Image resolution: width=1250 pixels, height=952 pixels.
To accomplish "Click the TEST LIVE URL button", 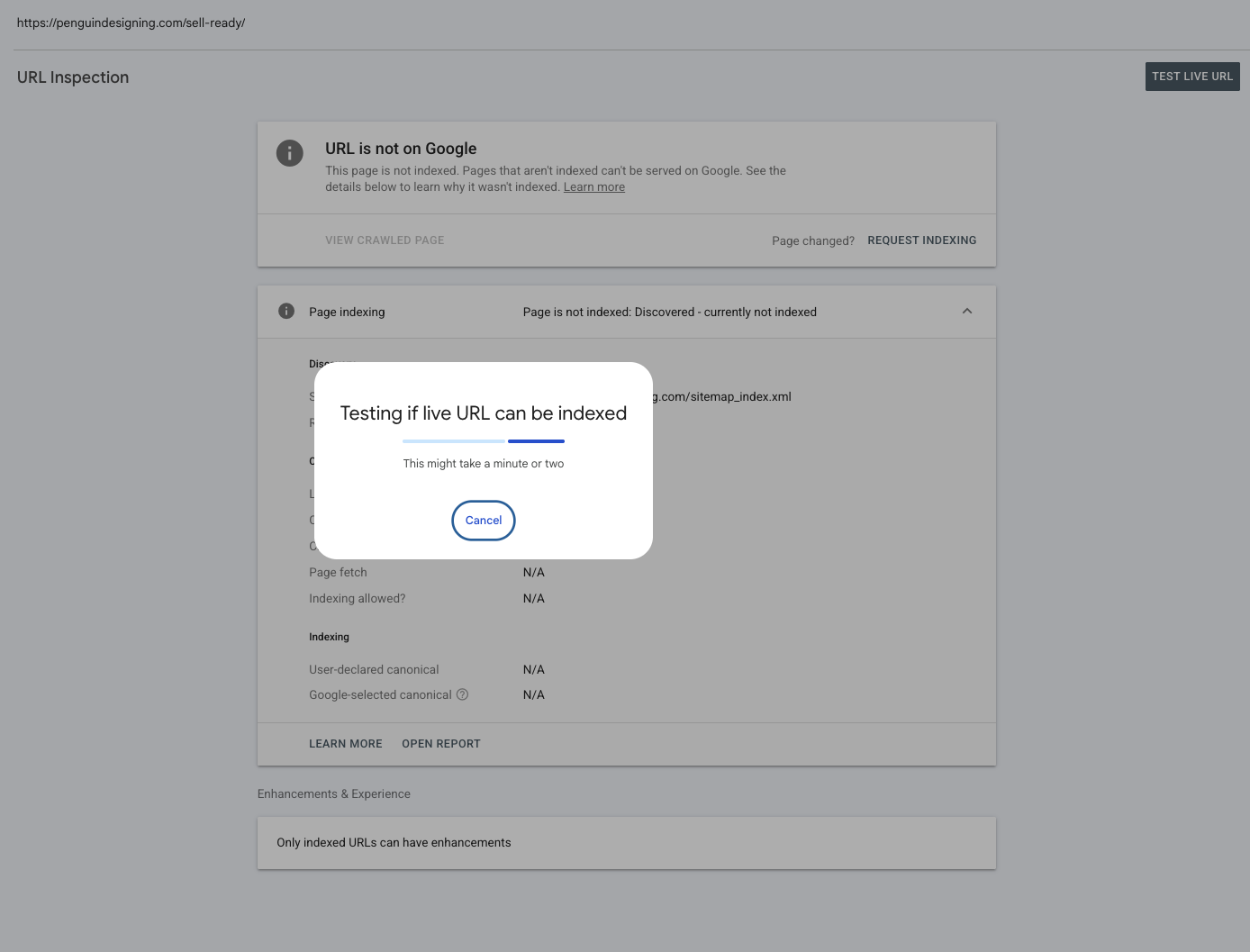I will [x=1192, y=77].
